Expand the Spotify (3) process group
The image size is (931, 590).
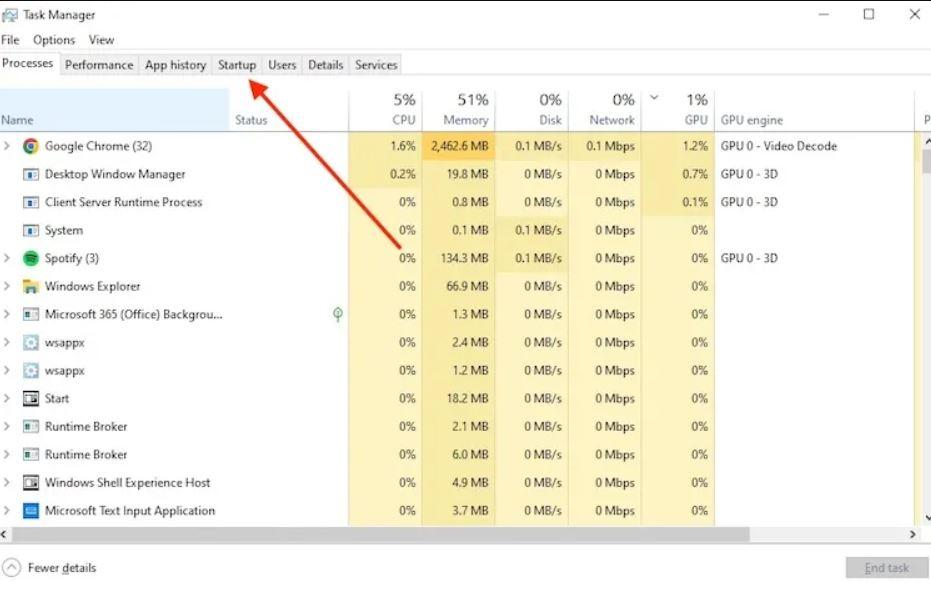pyautogui.click(x=7, y=258)
